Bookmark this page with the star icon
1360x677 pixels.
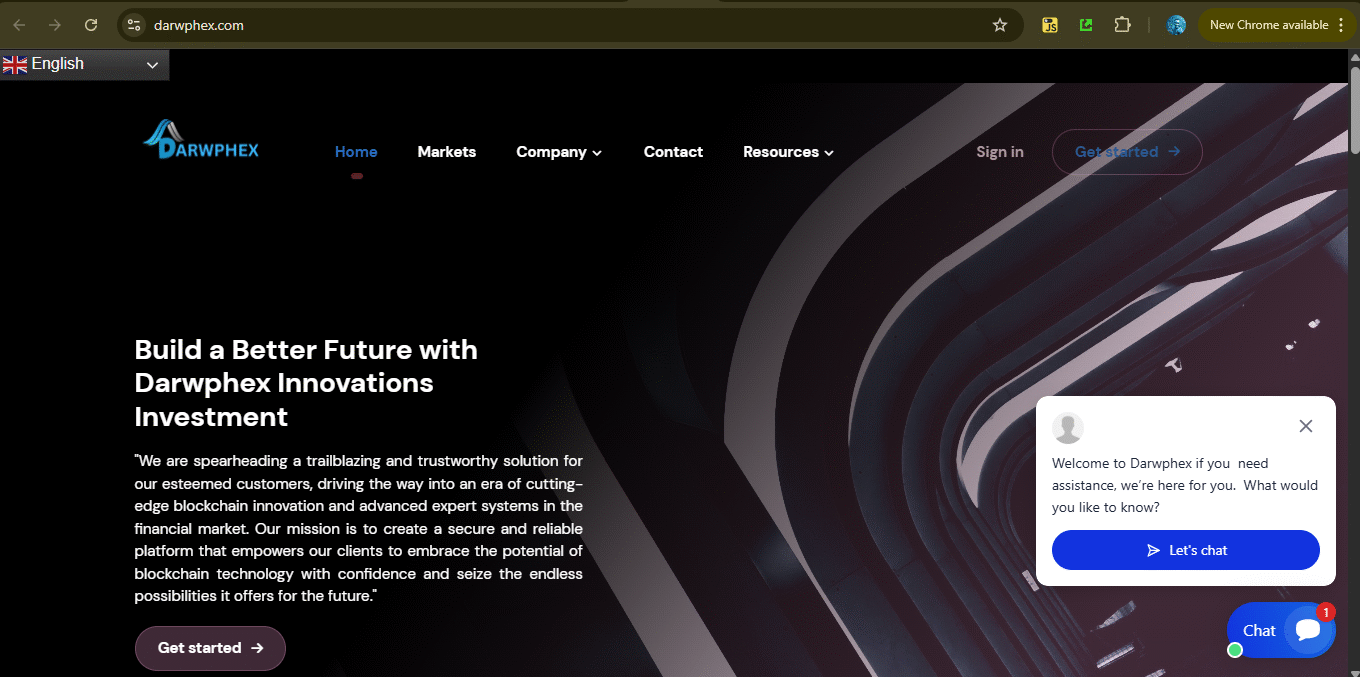(x=999, y=25)
